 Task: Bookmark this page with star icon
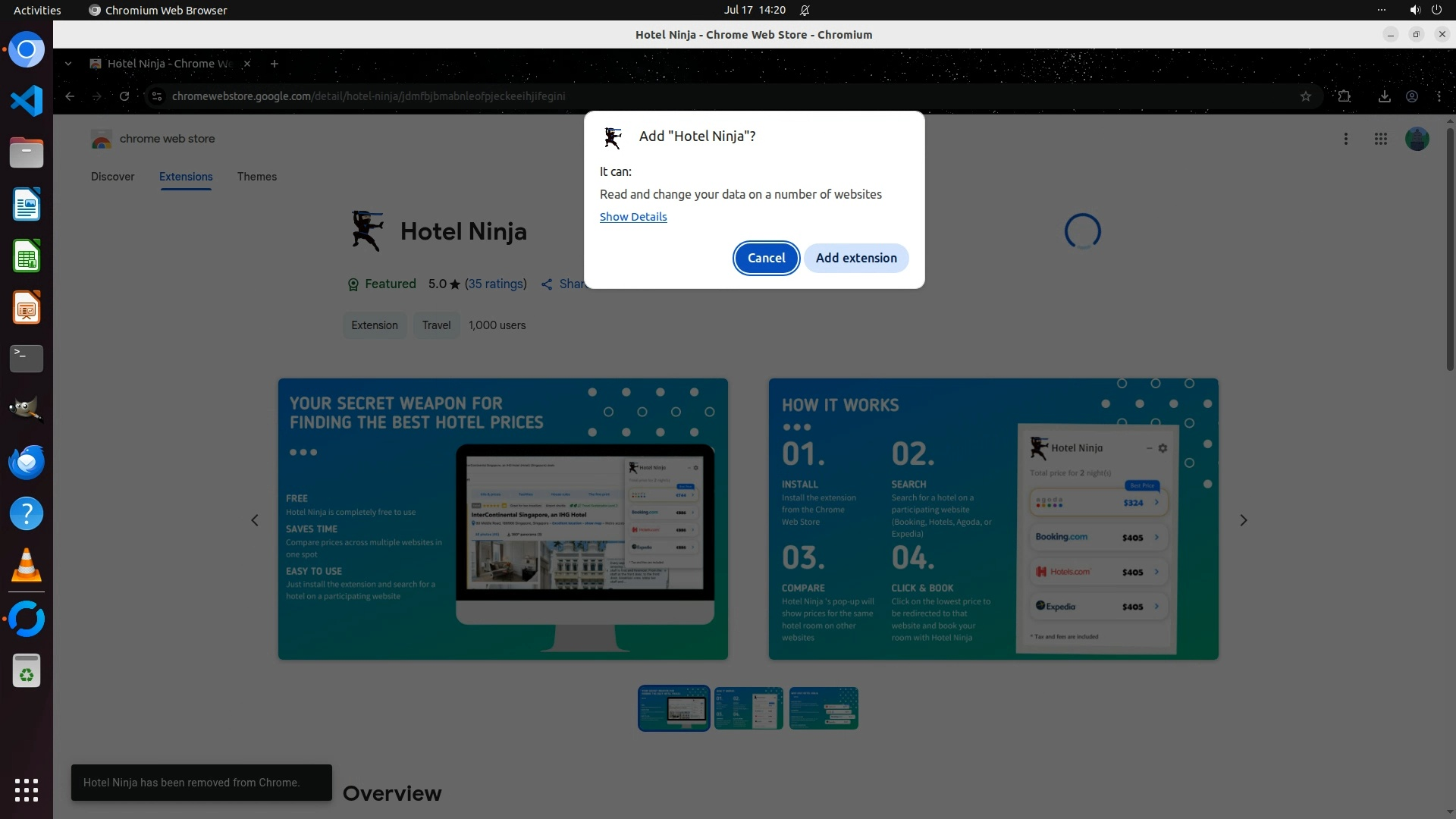click(x=1305, y=96)
